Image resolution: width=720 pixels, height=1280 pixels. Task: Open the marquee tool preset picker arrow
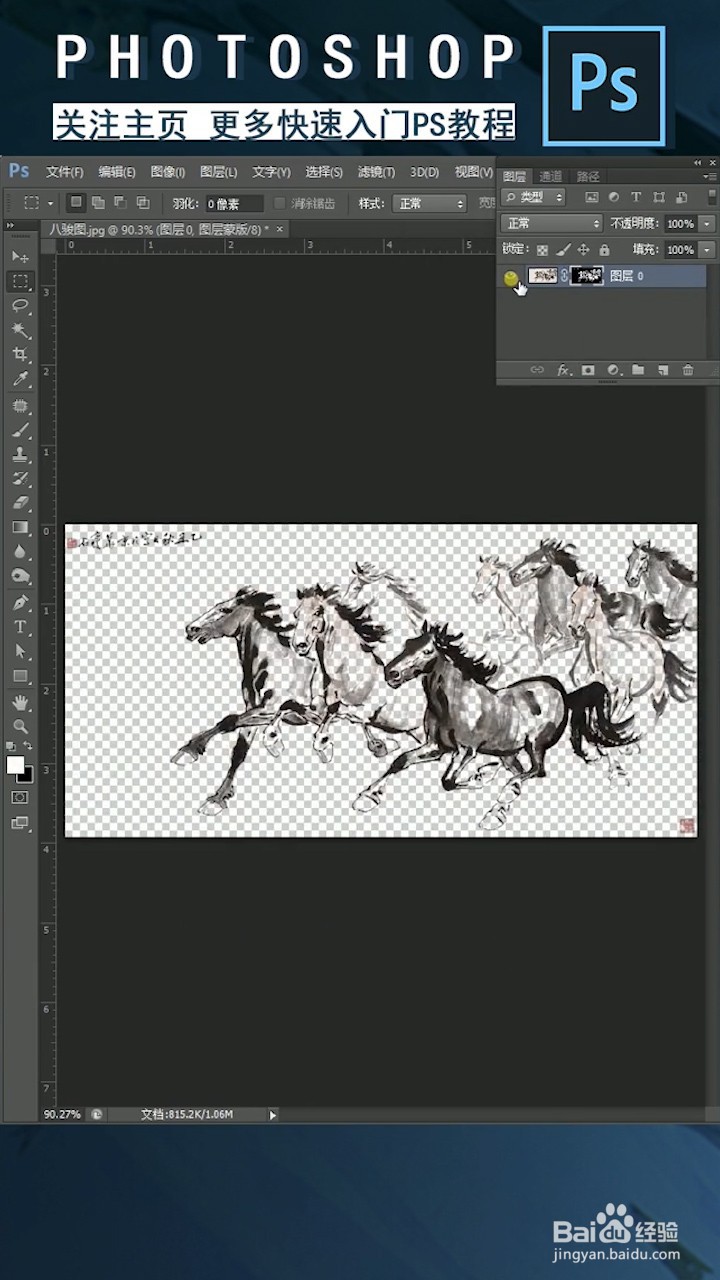pos(51,203)
